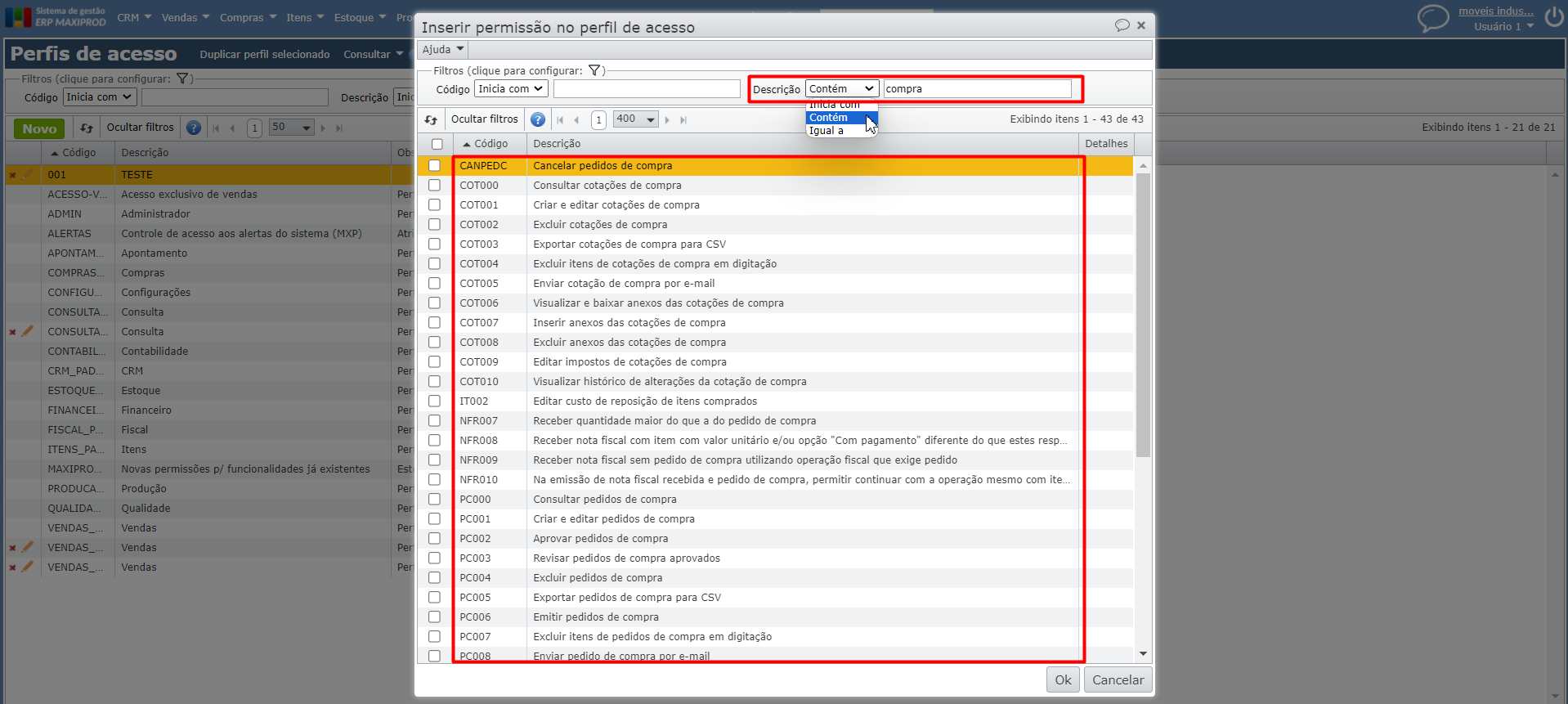Check the COT003 permission checkbox
The image size is (1568, 704).
click(434, 244)
